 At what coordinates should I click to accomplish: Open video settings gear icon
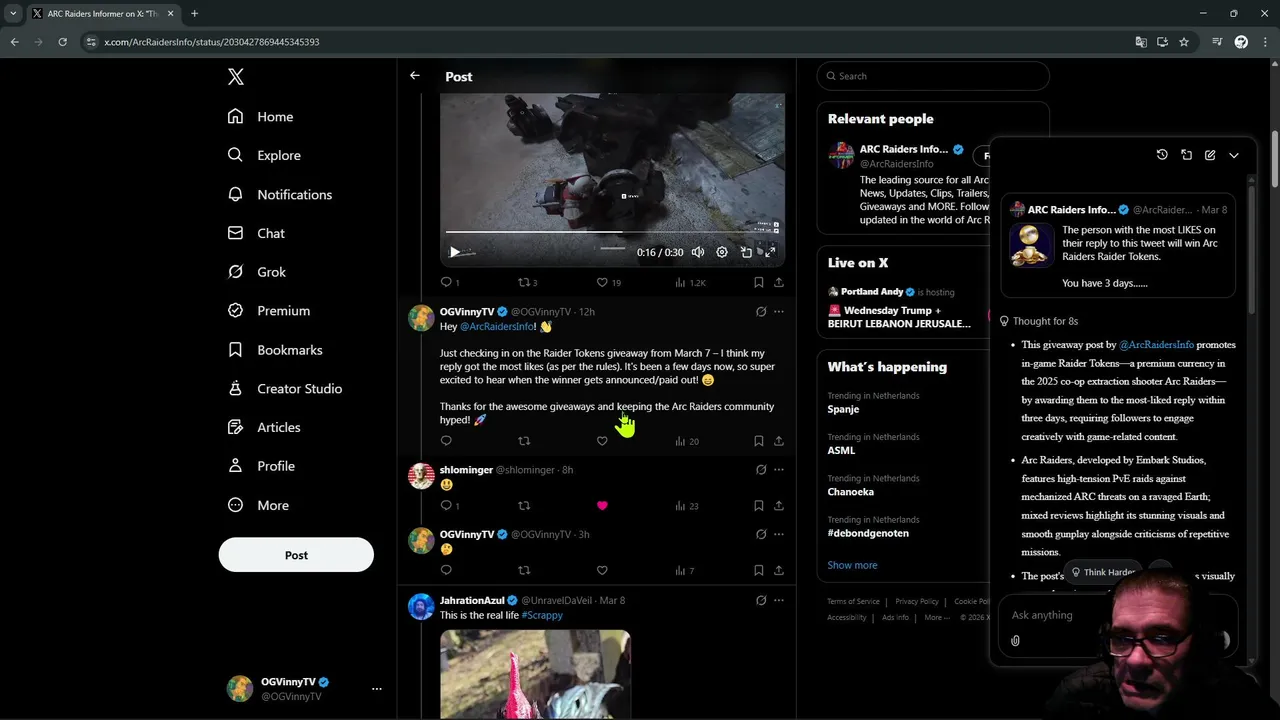point(722,252)
